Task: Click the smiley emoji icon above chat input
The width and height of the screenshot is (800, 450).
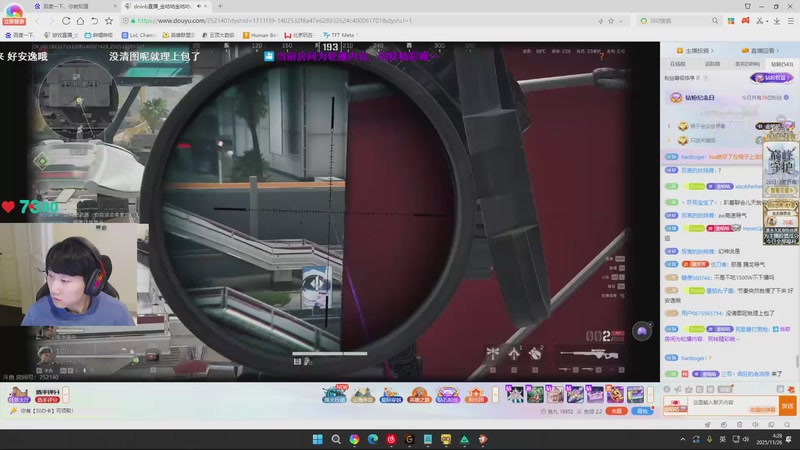Action: click(667, 389)
